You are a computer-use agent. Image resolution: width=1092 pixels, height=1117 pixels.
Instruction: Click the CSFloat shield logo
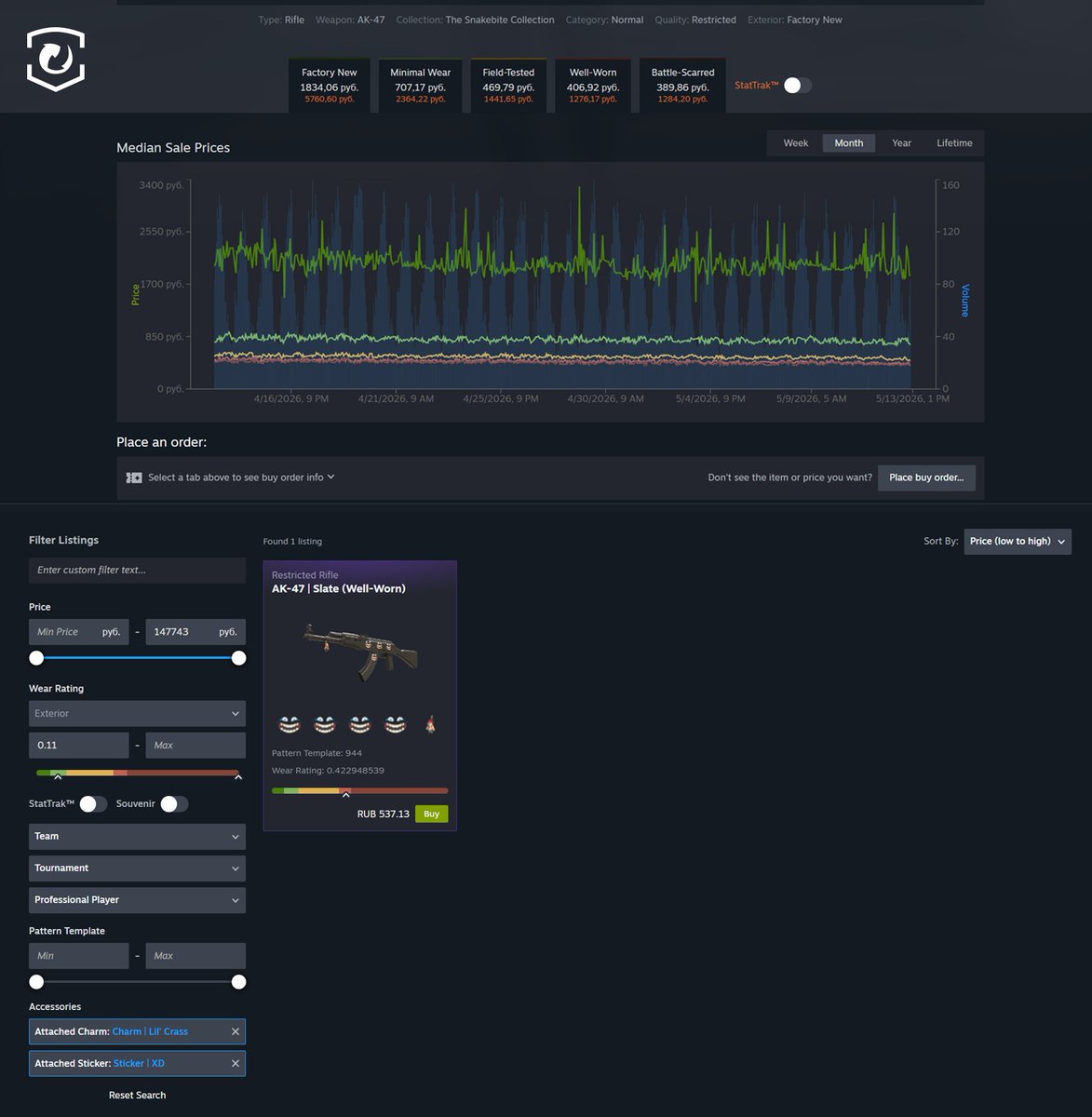56,60
